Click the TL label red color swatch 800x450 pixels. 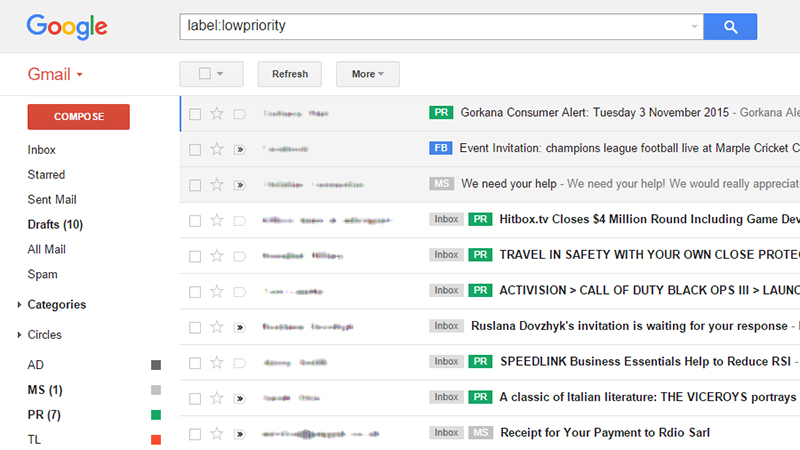click(156, 439)
